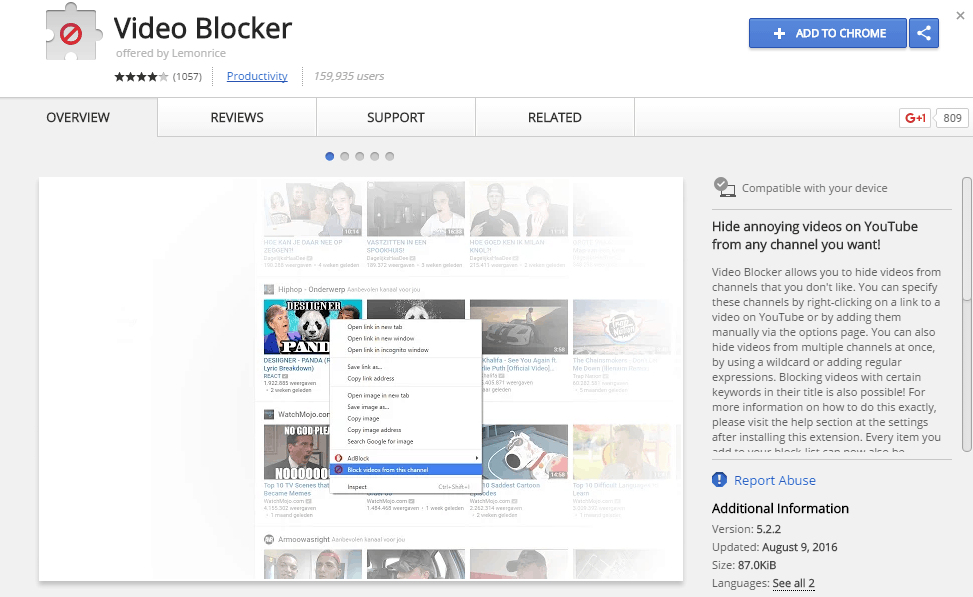Click See all 2 languages link
The image size is (973, 597).
pyautogui.click(x=793, y=583)
